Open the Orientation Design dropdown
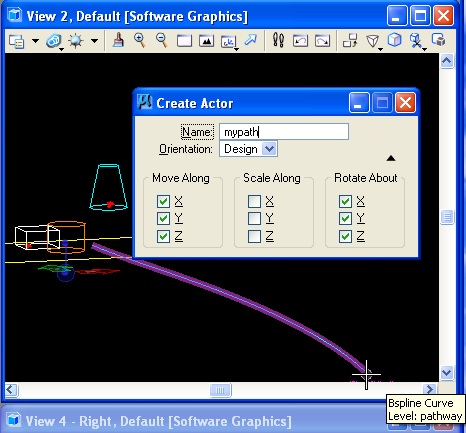This screenshot has height=433, width=466. click(x=269, y=149)
